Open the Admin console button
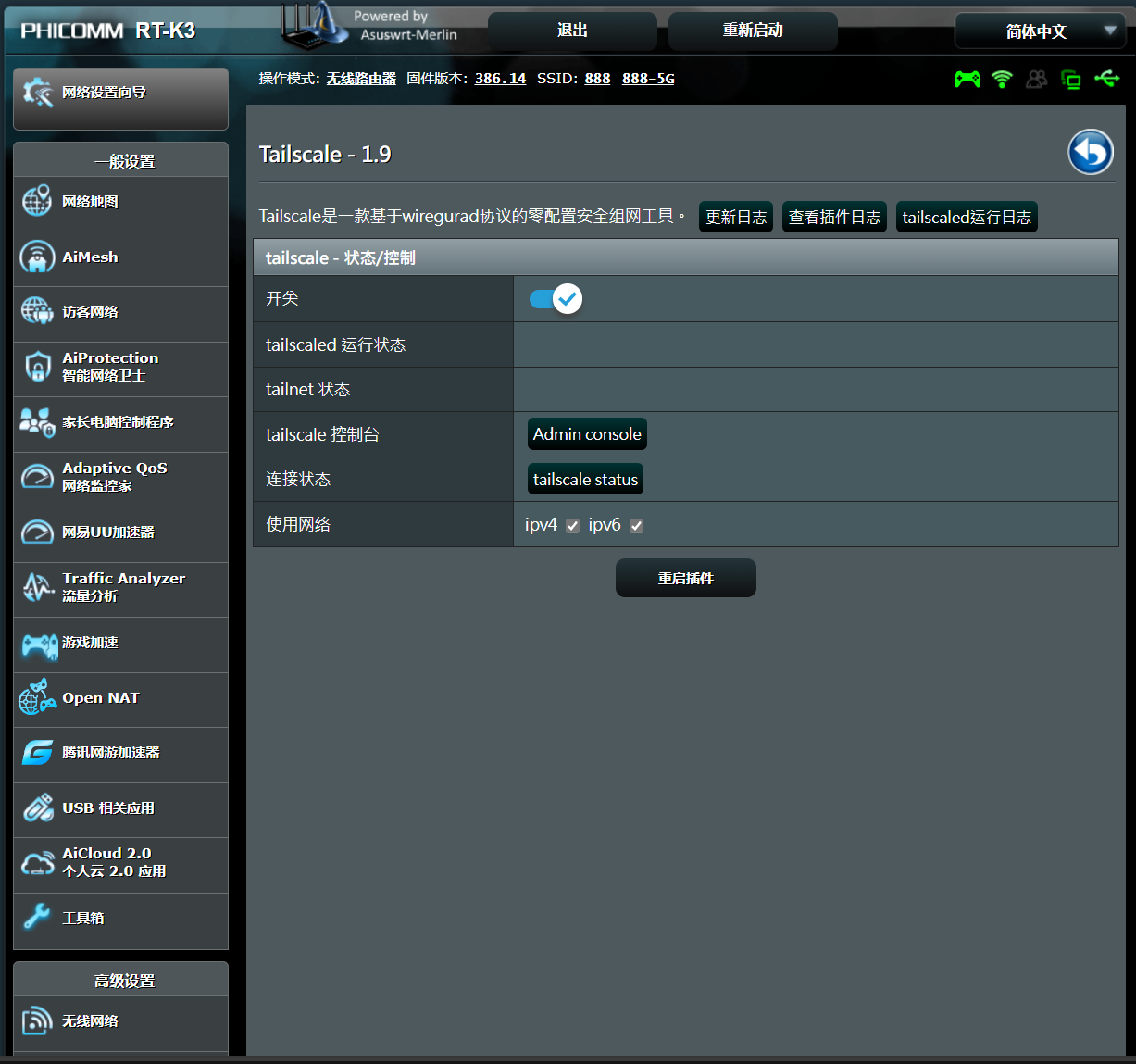 pos(587,434)
